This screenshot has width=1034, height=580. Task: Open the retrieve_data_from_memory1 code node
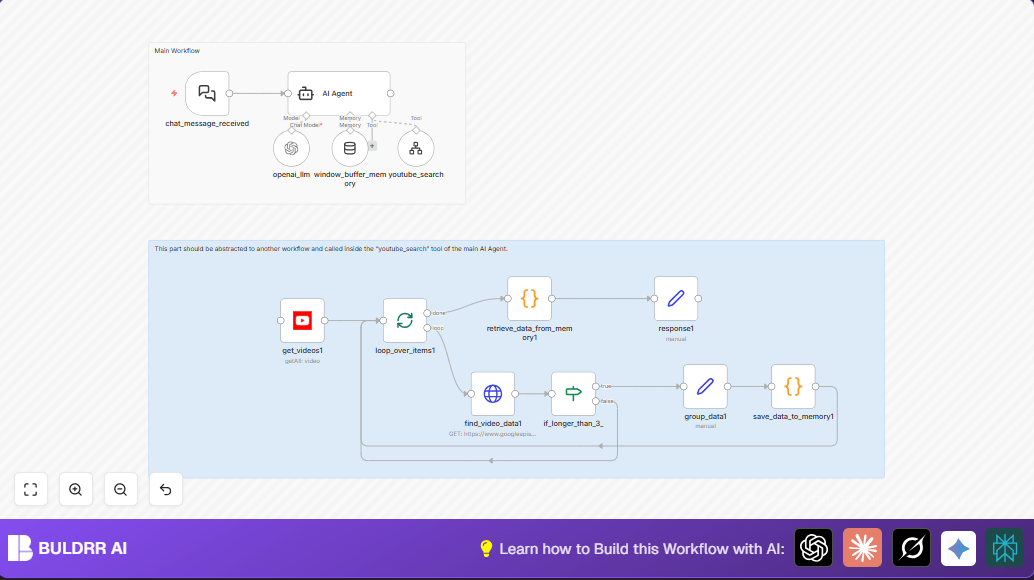pos(530,299)
